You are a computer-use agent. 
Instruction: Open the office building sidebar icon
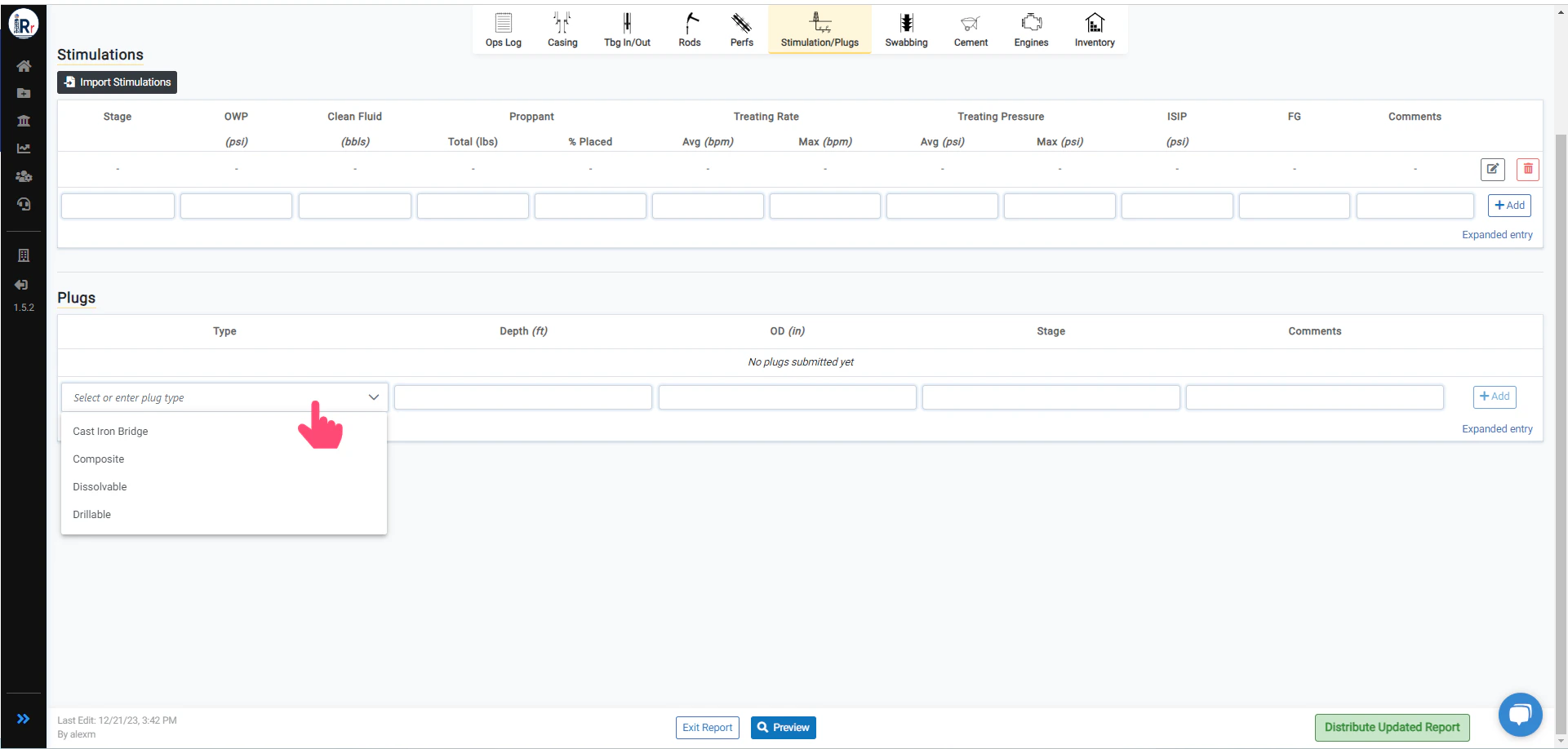tap(24, 255)
